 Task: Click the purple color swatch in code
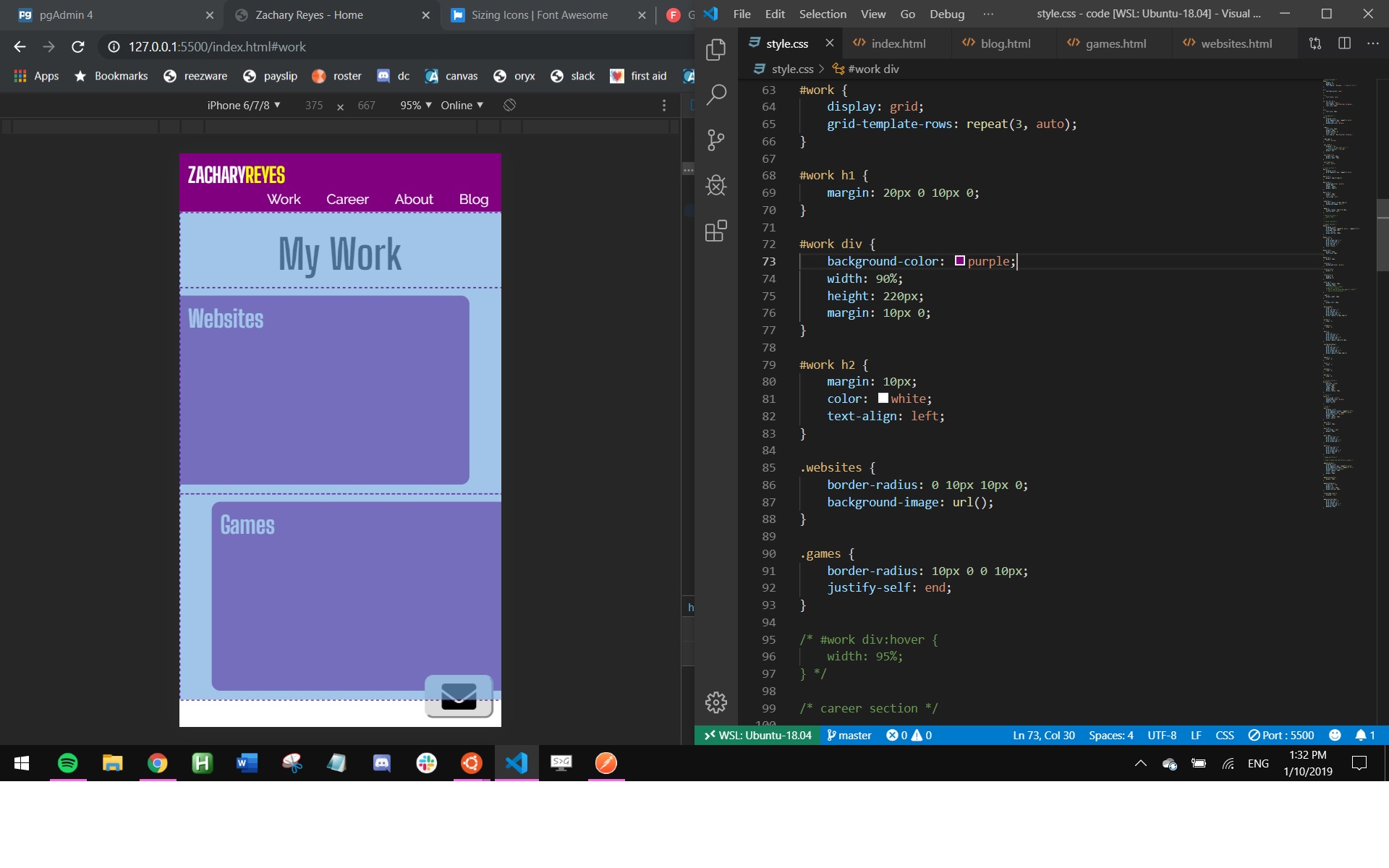(959, 261)
